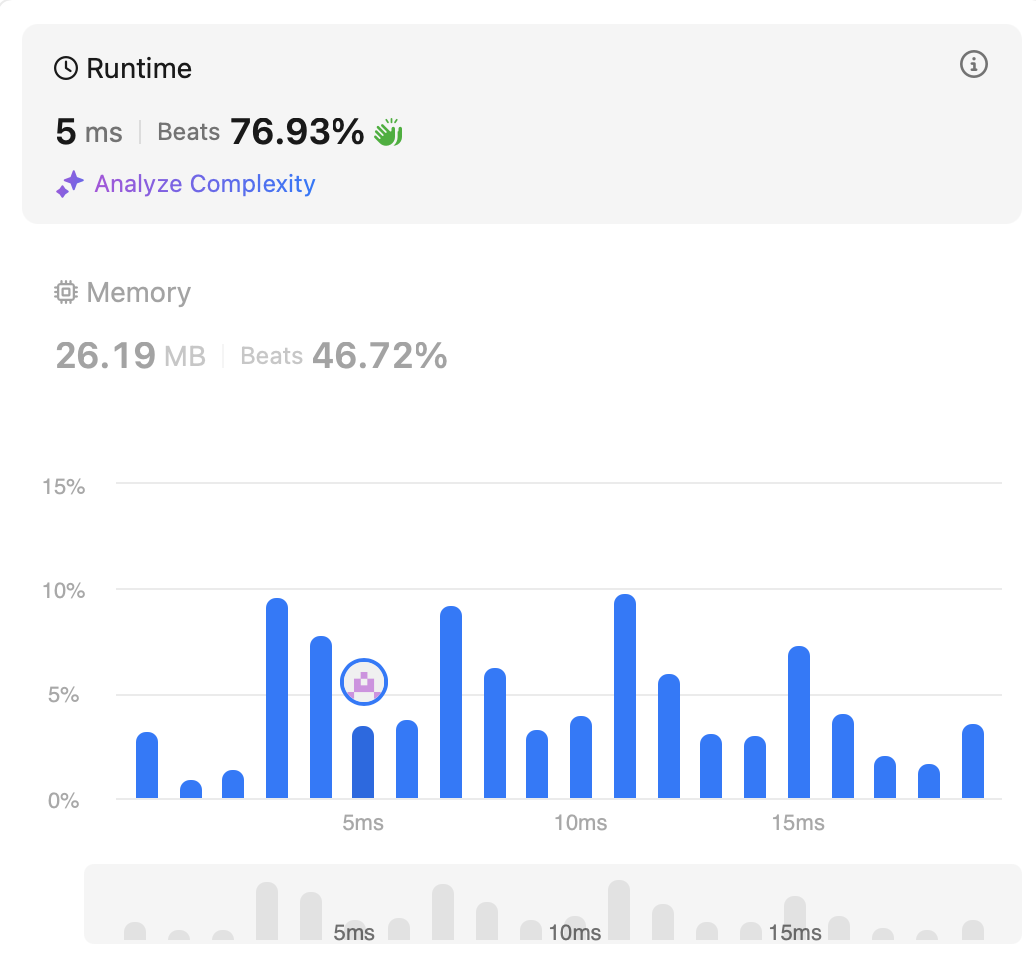
Task: Click the 10ms position in the overview strip
Action: 575,932
